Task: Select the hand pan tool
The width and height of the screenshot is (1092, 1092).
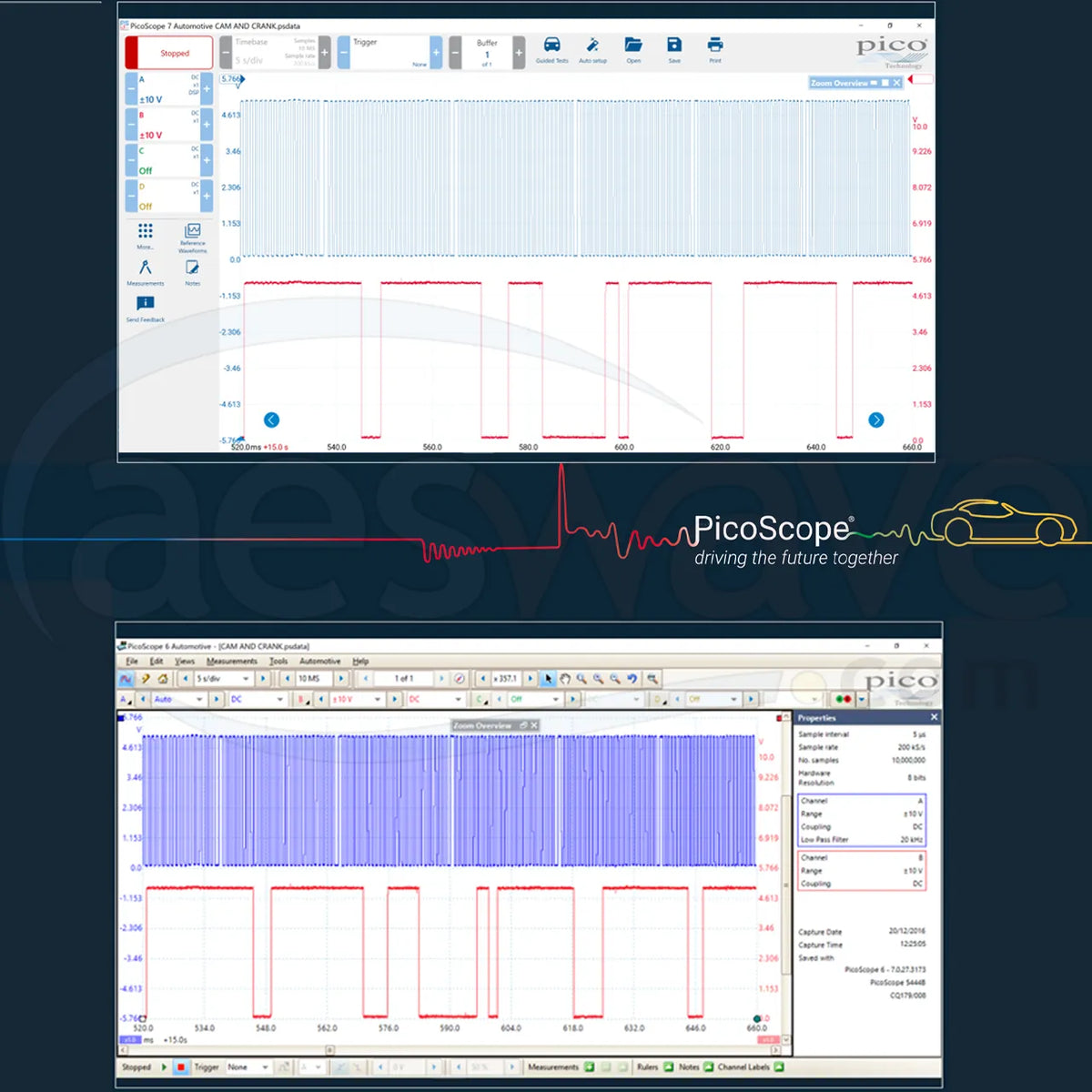Action: point(564,679)
